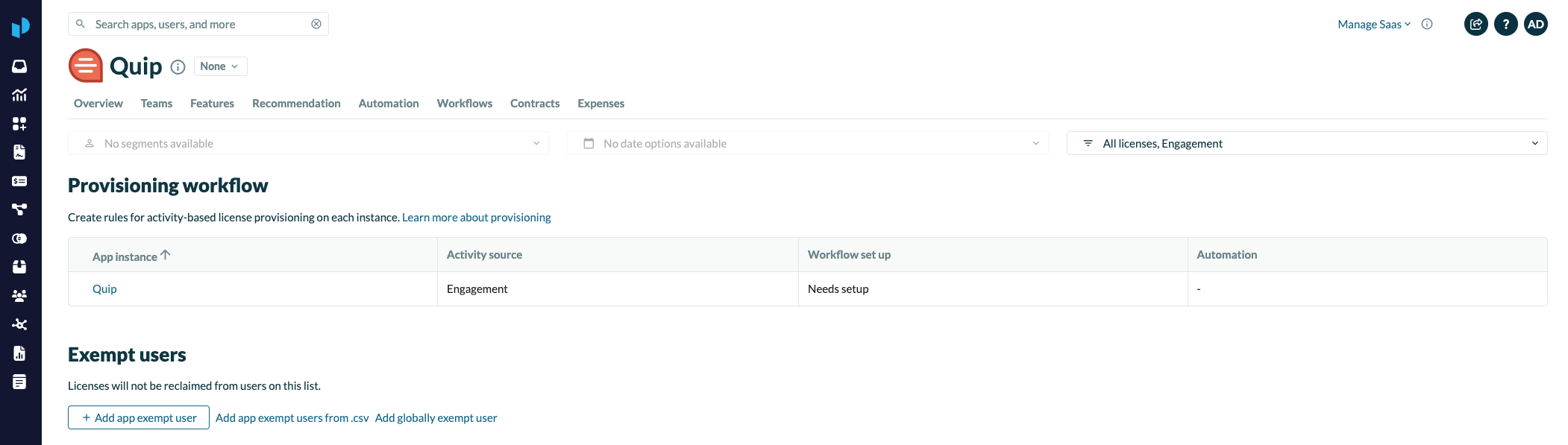Click Add app exempt users from .csv
This screenshot has width=1568, height=445.
coord(292,418)
